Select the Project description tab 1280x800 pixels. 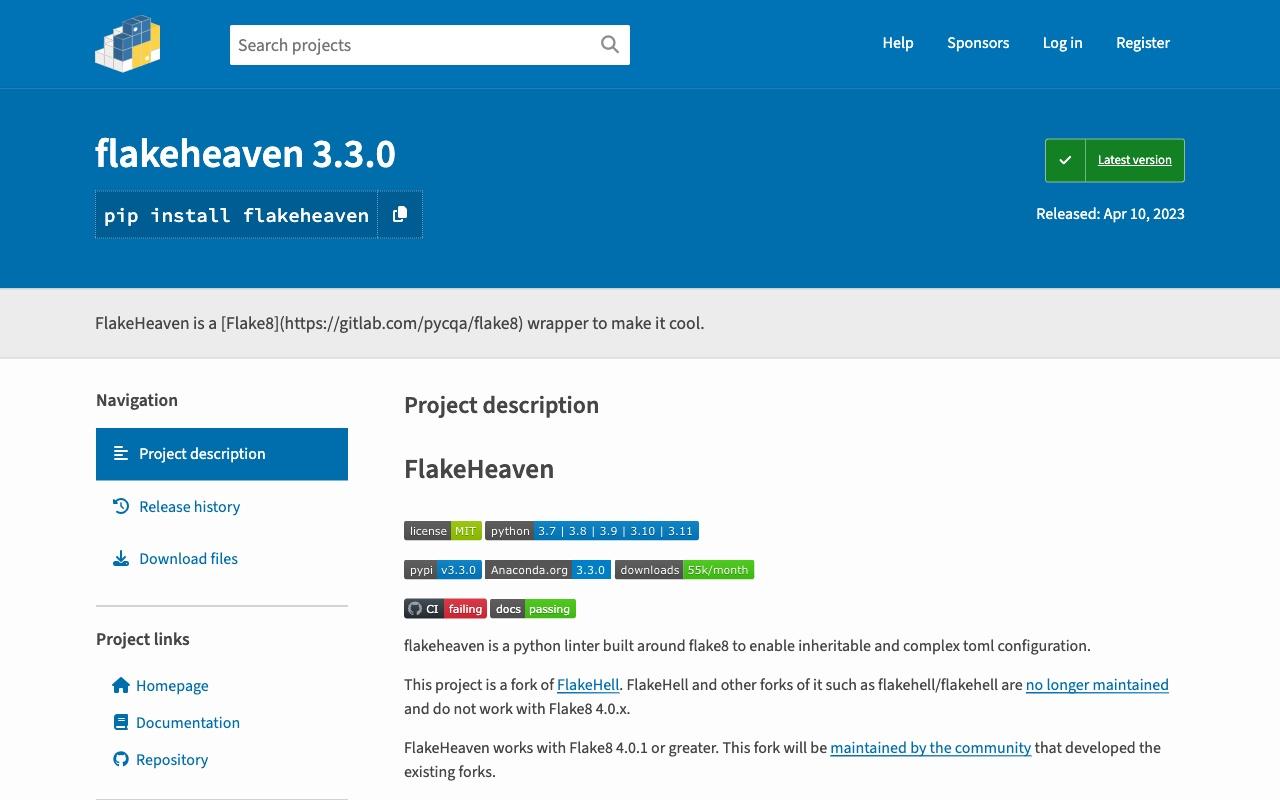pyautogui.click(x=222, y=454)
